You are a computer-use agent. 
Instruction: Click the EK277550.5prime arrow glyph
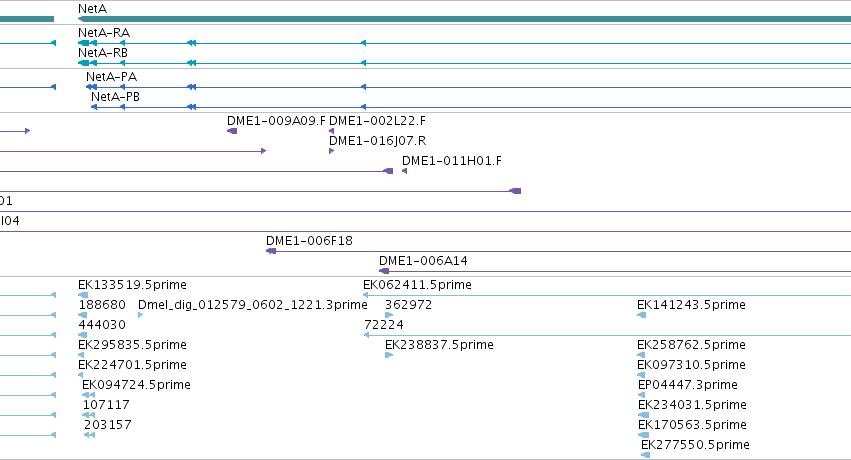tap(645, 455)
